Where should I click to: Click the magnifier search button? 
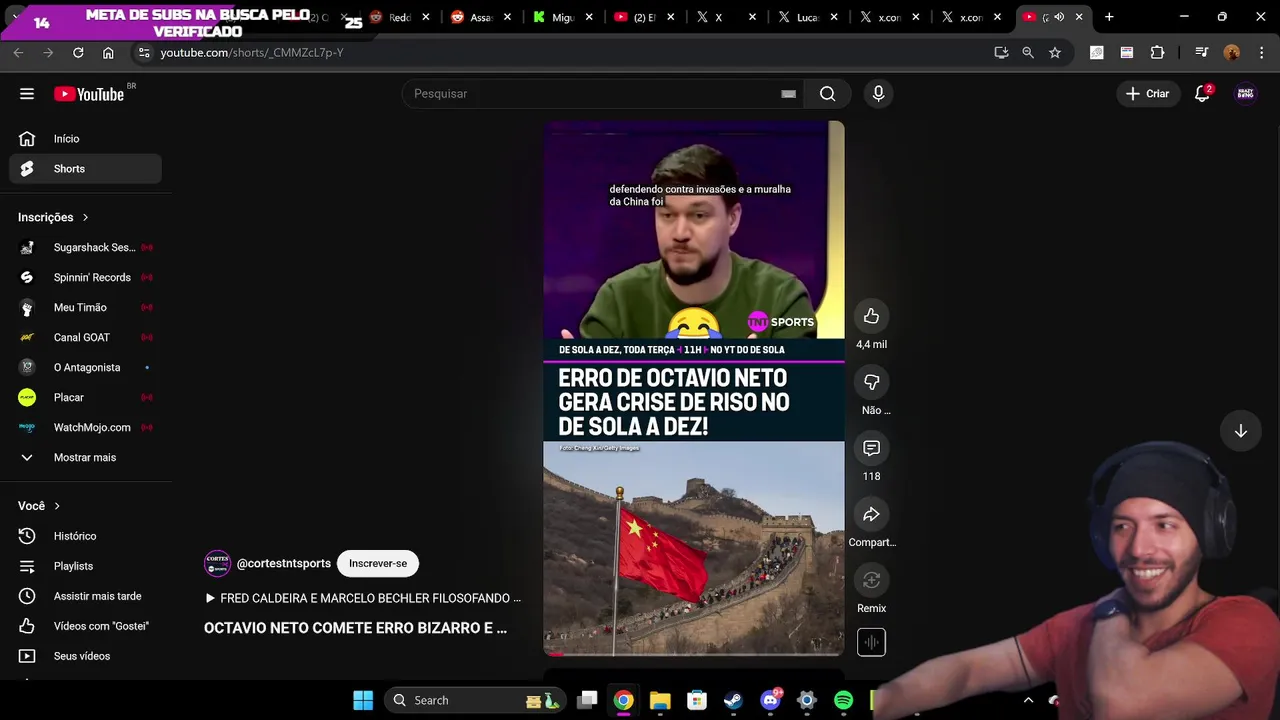(x=827, y=94)
